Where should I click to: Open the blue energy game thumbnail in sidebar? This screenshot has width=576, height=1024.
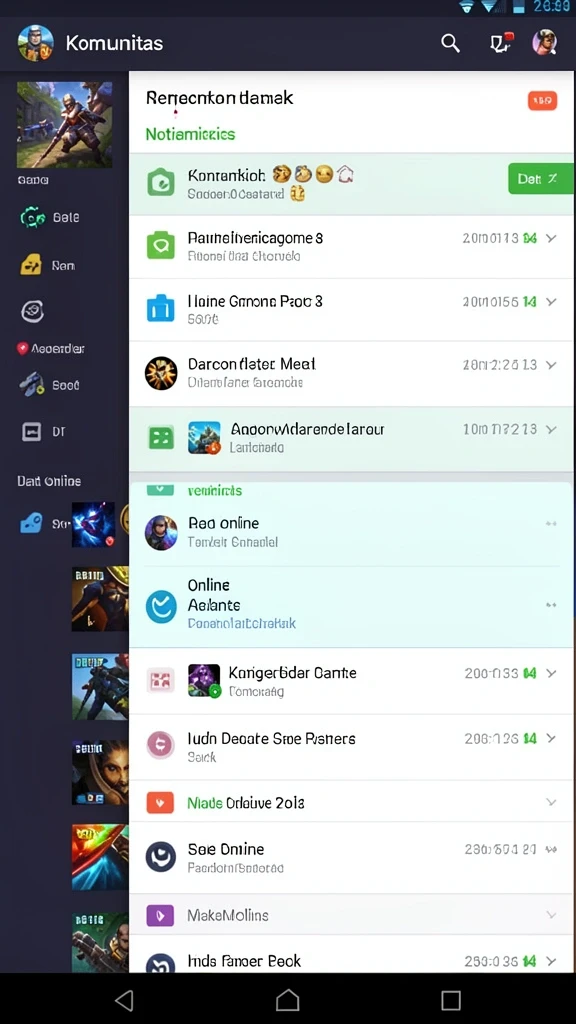93,524
